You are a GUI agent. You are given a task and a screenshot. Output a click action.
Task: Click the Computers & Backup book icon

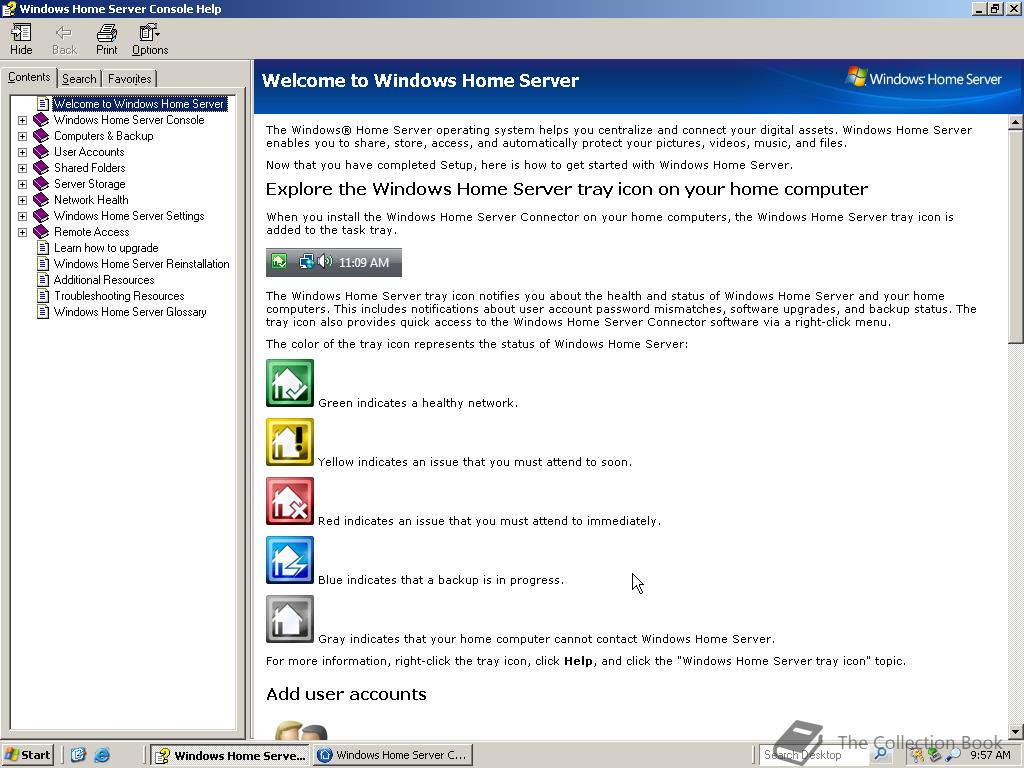[41, 136]
